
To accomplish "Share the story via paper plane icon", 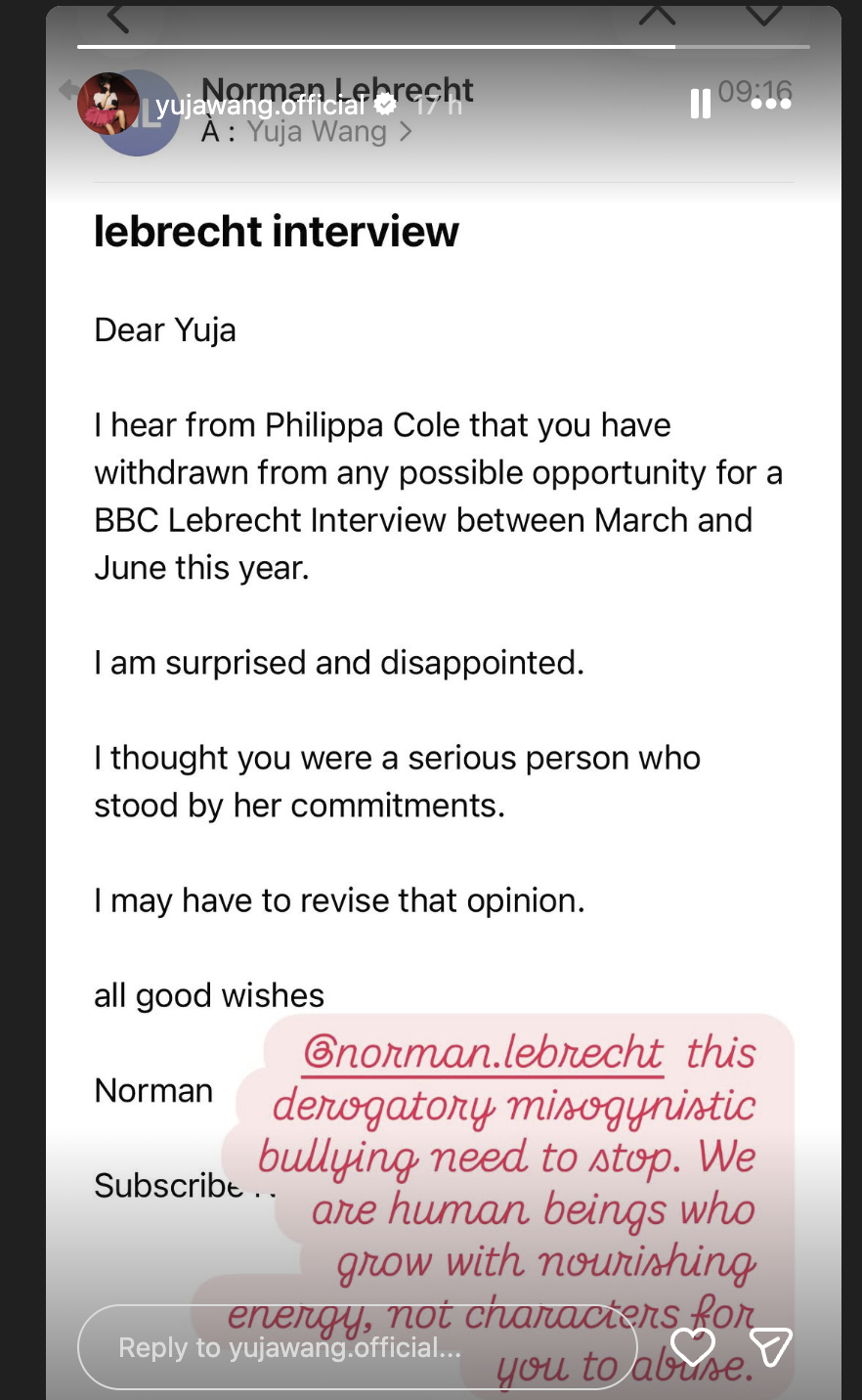I will point(770,1347).
